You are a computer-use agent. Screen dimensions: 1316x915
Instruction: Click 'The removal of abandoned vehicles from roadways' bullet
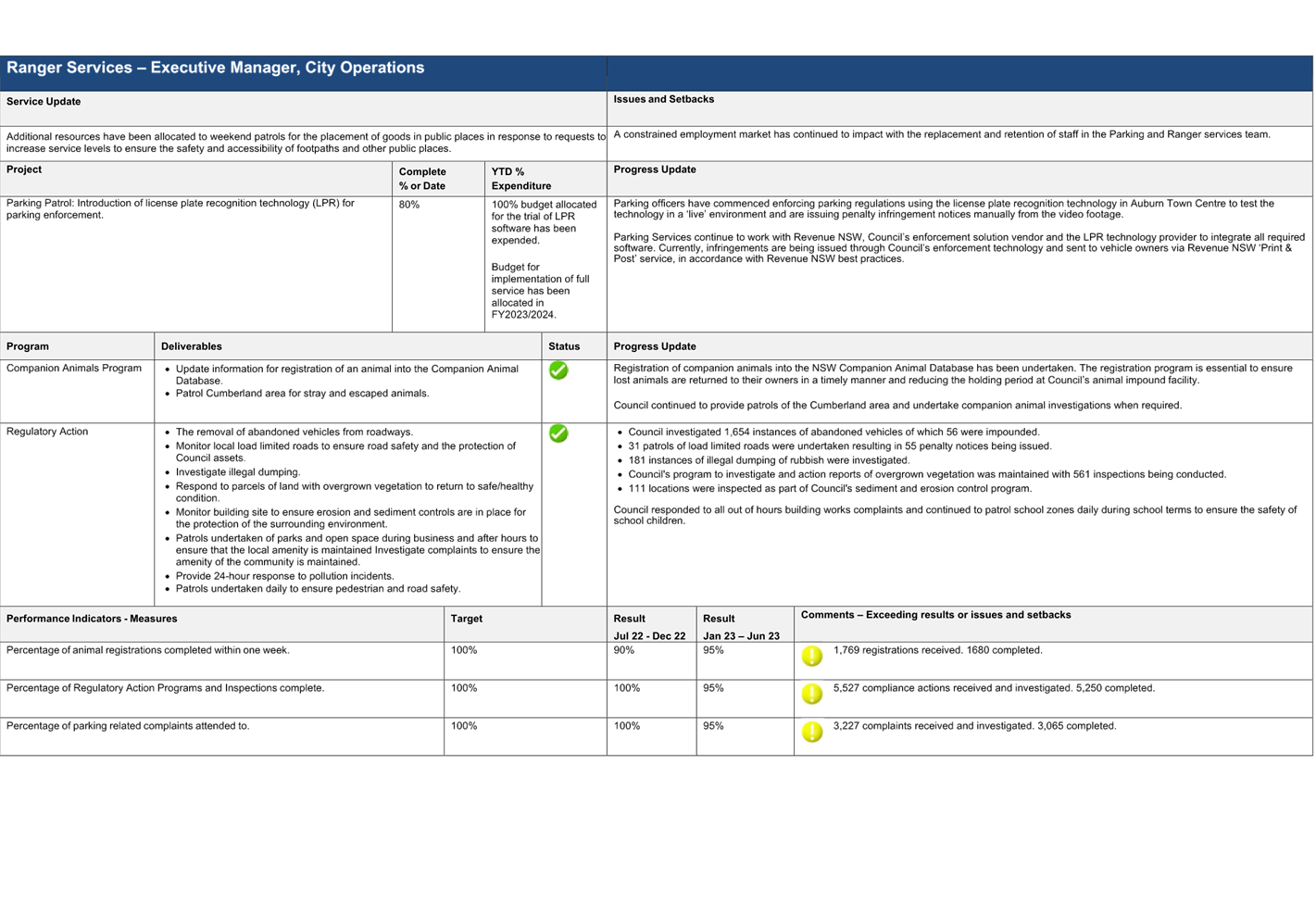point(295,432)
